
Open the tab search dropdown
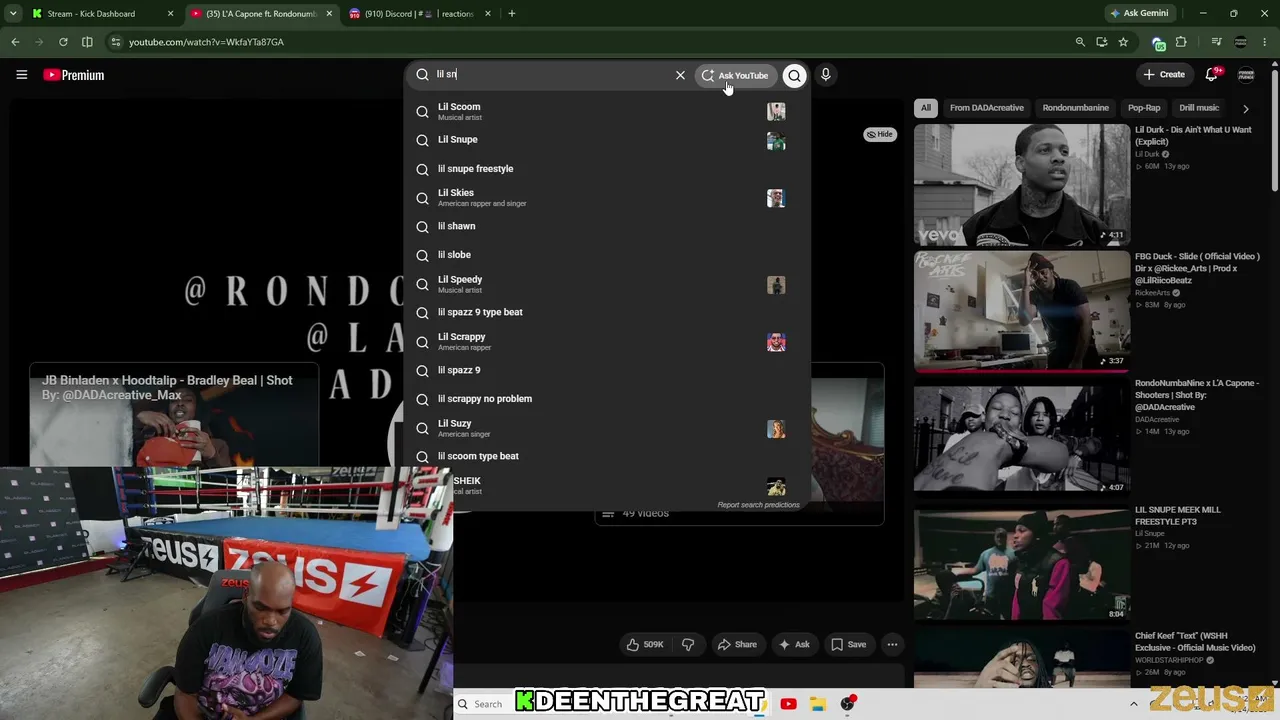[x=12, y=14]
